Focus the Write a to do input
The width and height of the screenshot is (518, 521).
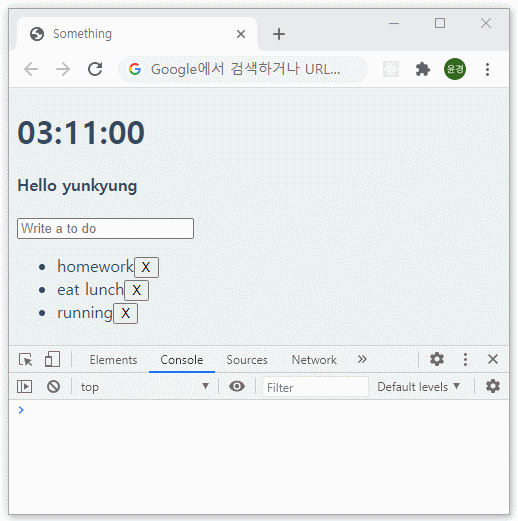[x=105, y=229]
